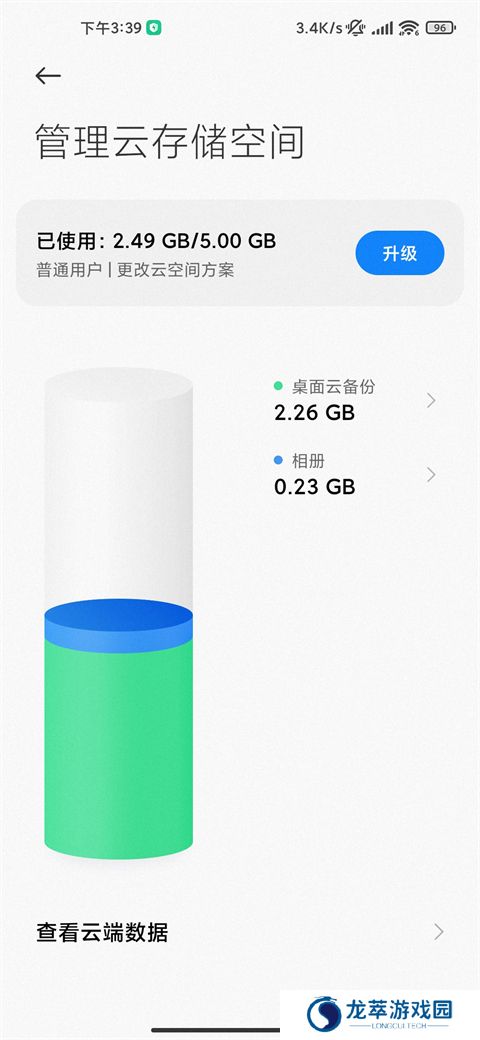The width and height of the screenshot is (480, 1040).
Task: Select the 普通用户 label
Action: pos(69,270)
